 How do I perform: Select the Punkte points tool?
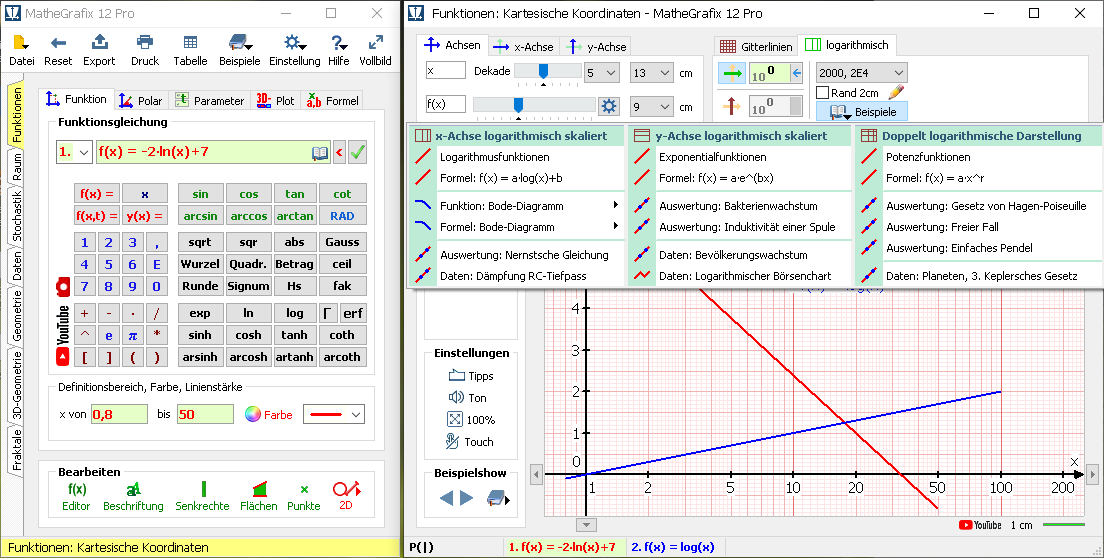point(303,496)
